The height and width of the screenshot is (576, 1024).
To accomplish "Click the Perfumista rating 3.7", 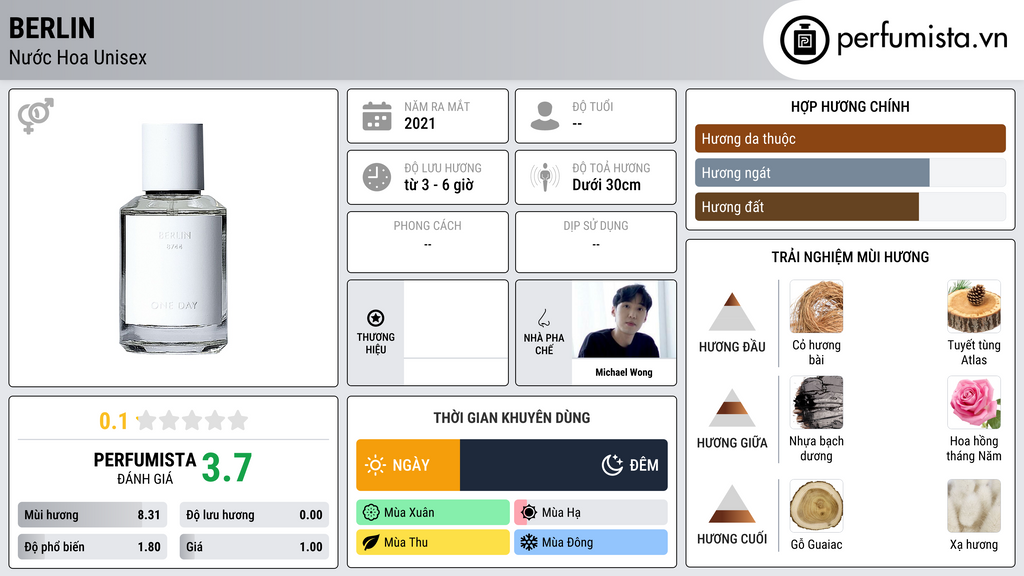I will tap(227, 468).
